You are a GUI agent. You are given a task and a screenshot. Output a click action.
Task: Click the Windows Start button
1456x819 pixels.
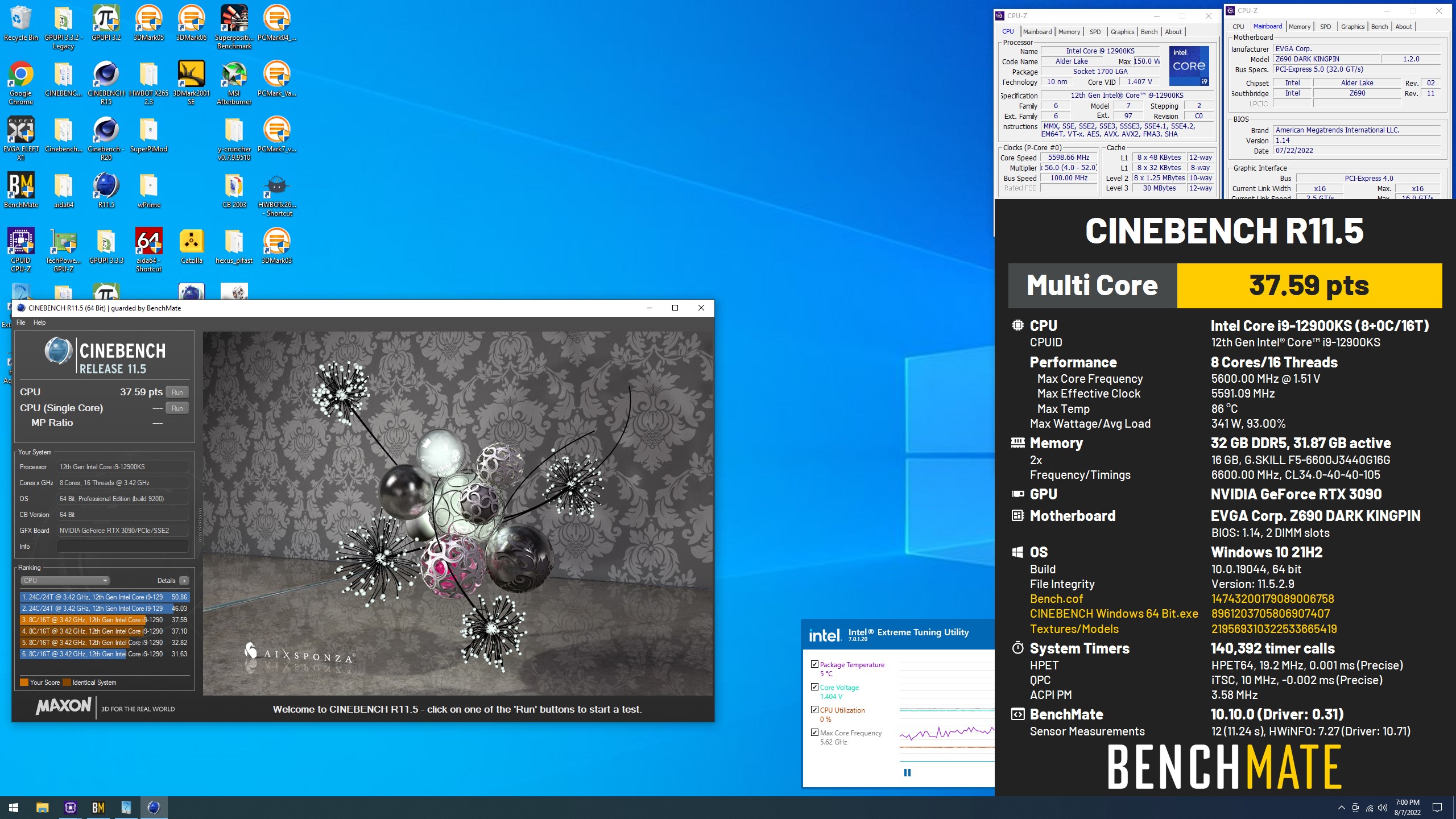14,807
